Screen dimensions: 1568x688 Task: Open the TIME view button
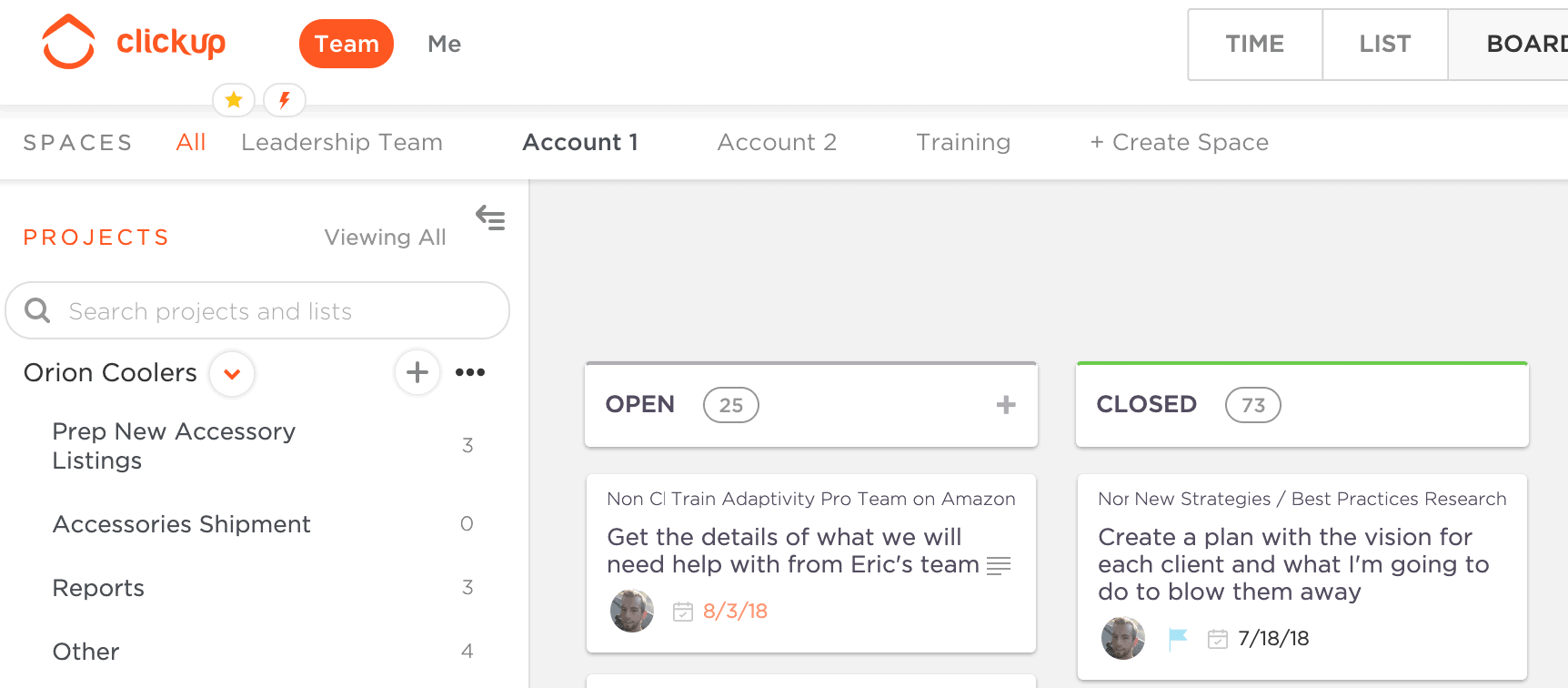click(1254, 44)
